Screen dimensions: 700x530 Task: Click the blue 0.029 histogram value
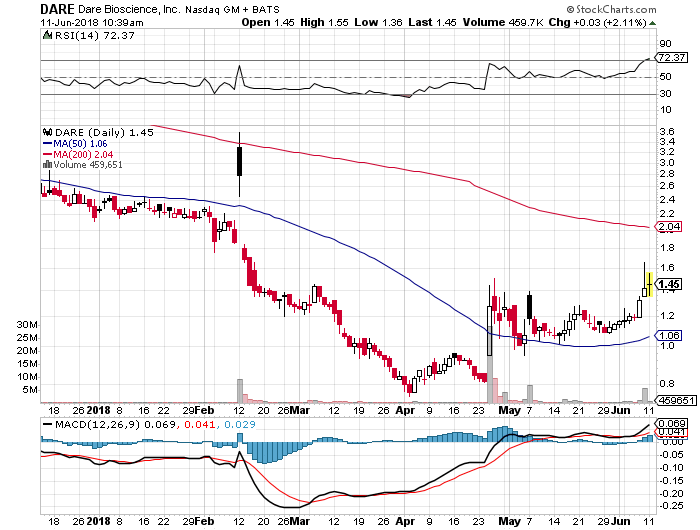coord(240,424)
